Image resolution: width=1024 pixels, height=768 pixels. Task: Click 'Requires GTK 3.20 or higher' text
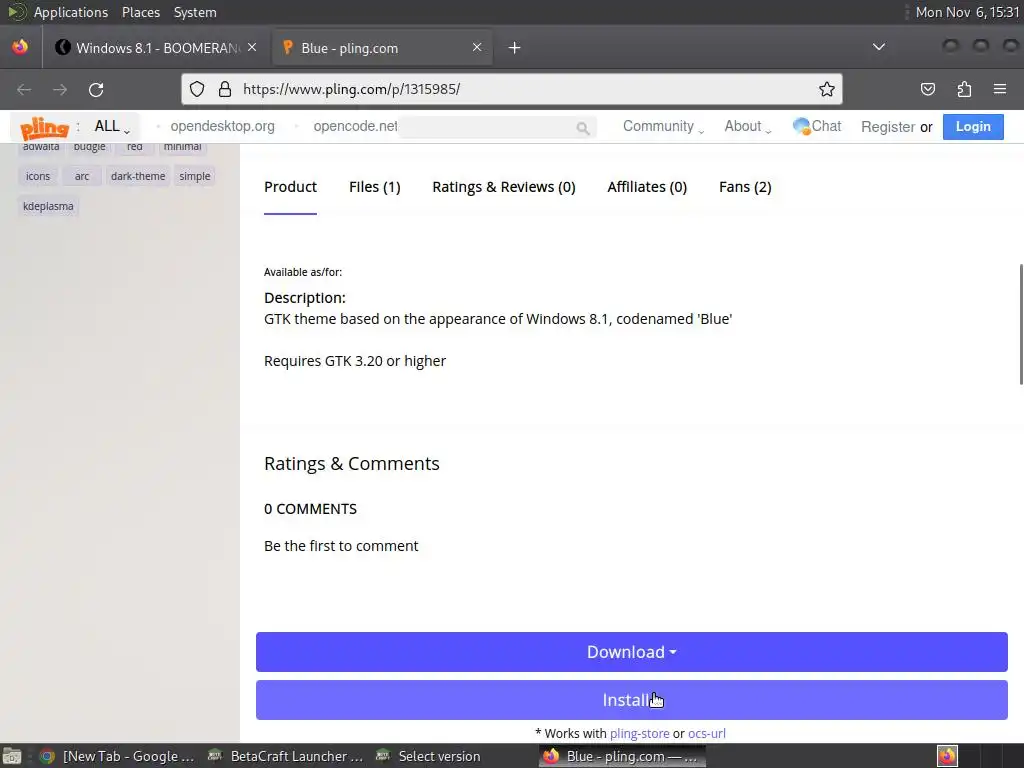coord(355,361)
